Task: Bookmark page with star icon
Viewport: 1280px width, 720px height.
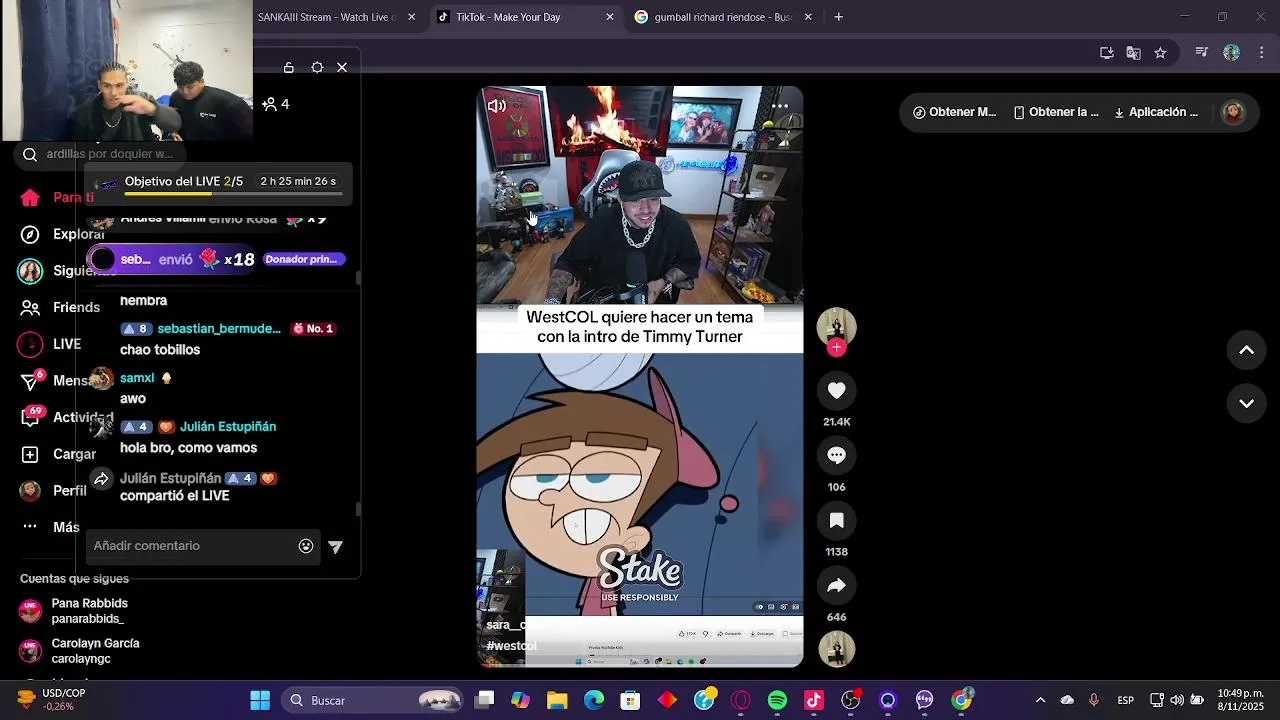Action: [1160, 53]
